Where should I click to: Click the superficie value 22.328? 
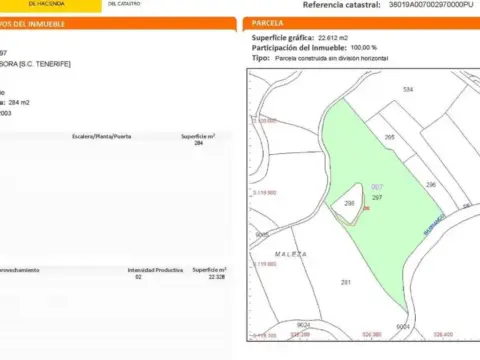pyautogui.click(x=217, y=277)
